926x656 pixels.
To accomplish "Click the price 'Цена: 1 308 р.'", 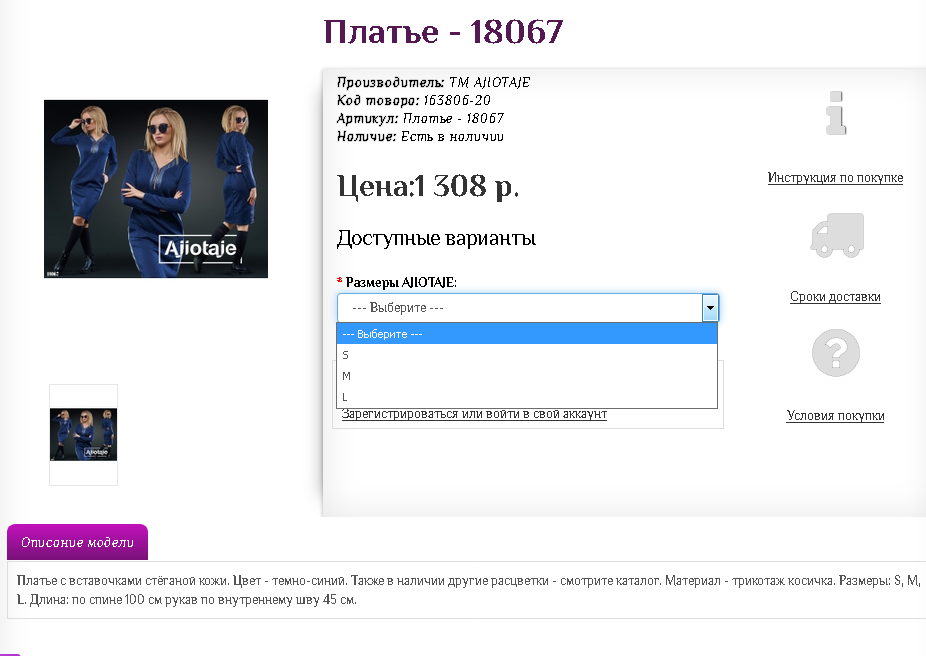I will click(x=428, y=186).
